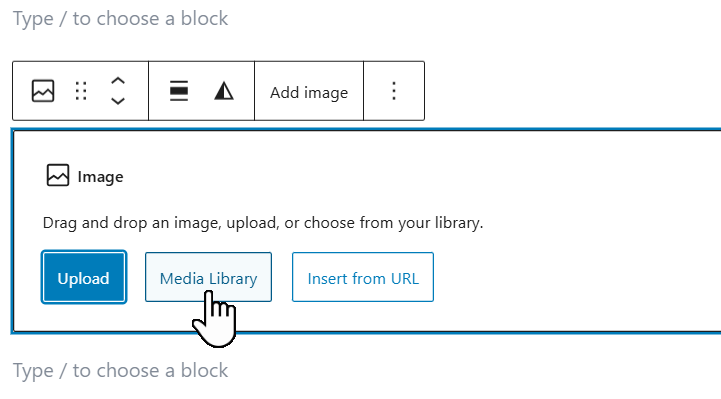Click the drag and drop instruction text
Viewport: 721px width, 399px height.
tap(263, 223)
